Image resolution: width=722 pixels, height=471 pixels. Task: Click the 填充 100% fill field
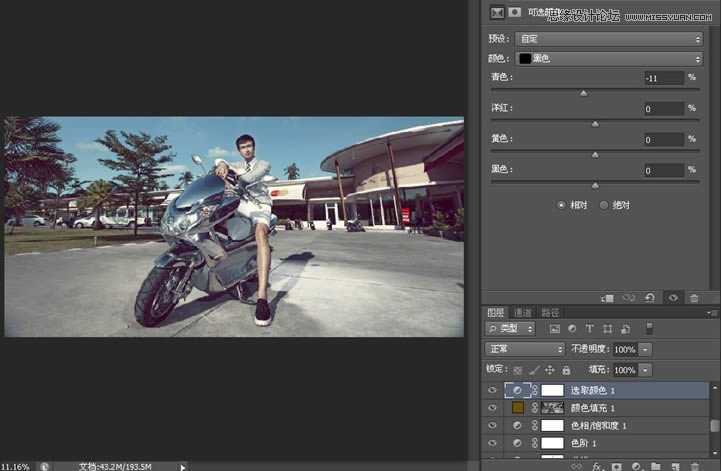pos(626,370)
